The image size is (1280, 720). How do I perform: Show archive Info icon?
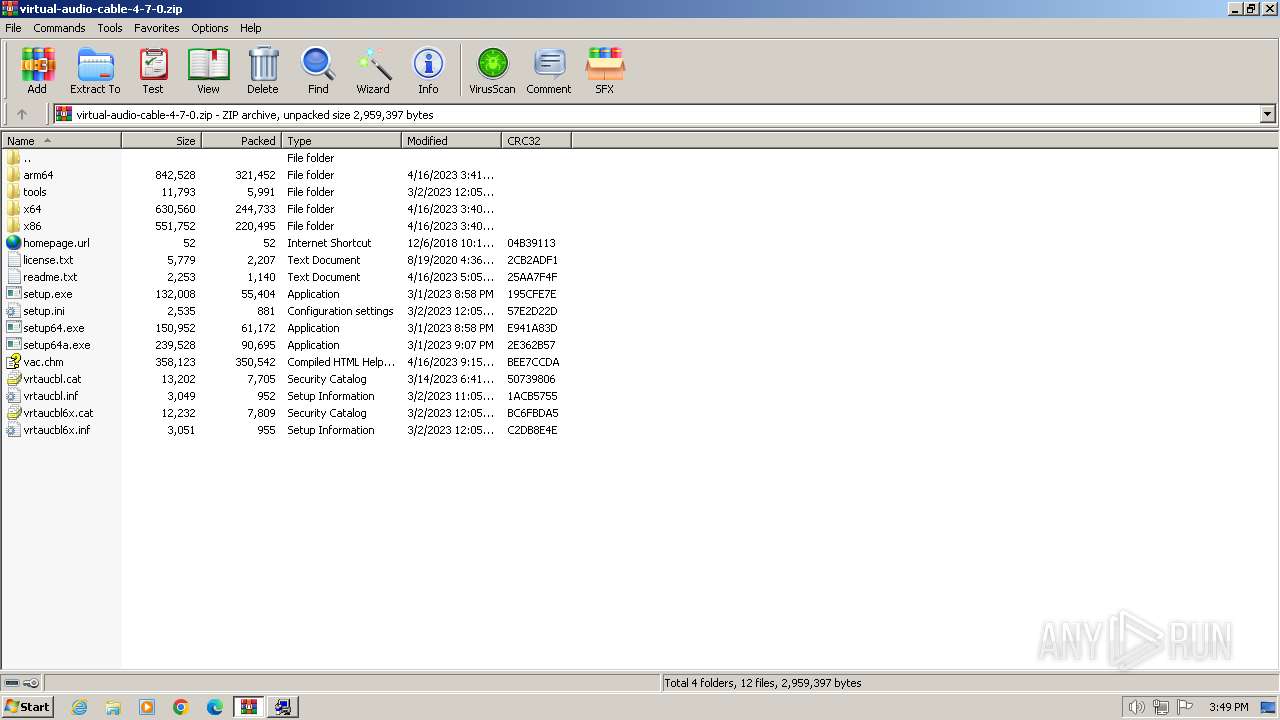[428, 65]
